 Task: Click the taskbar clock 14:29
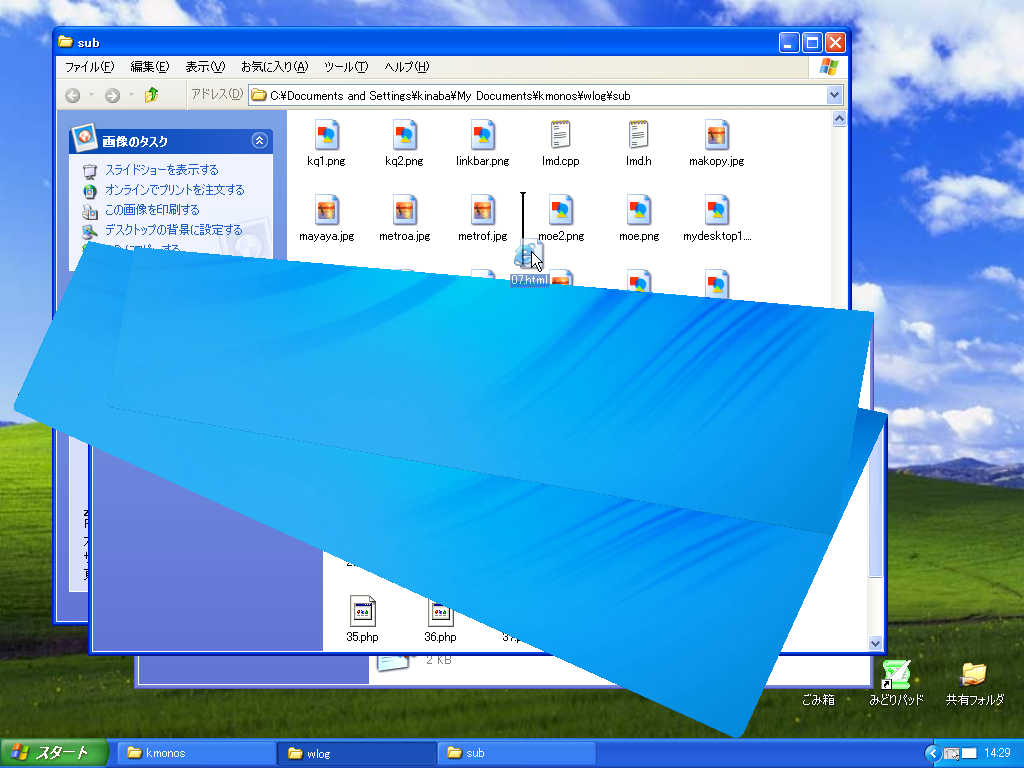click(997, 753)
